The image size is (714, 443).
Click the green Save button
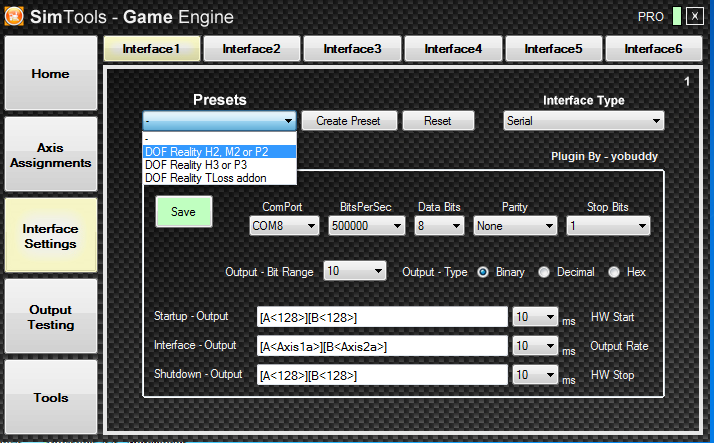tap(184, 212)
